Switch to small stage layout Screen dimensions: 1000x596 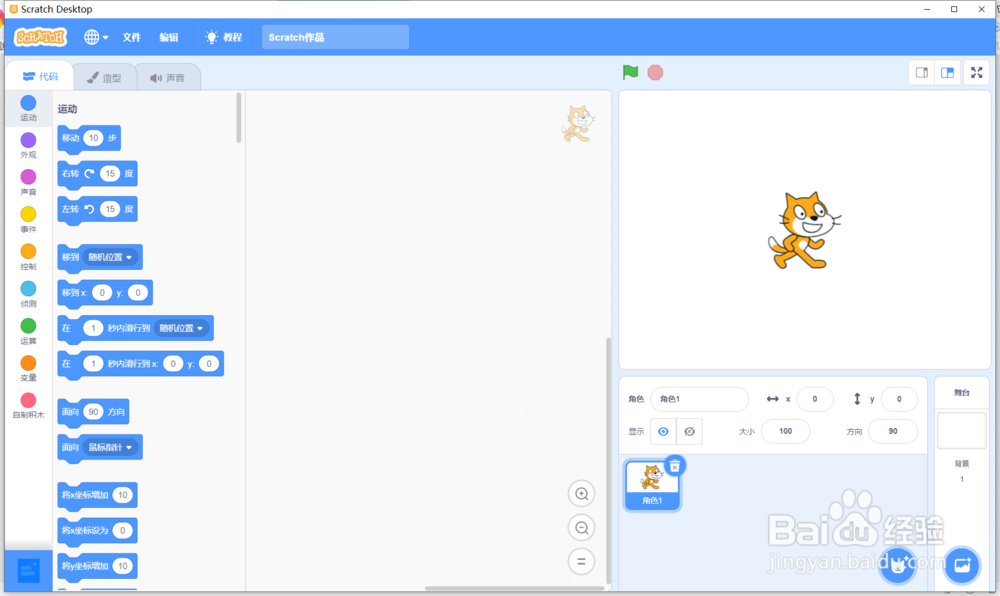(x=922, y=73)
